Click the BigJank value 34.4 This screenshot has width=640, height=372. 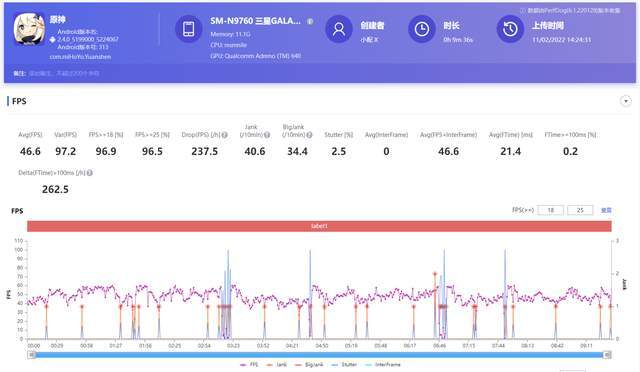[x=297, y=151]
